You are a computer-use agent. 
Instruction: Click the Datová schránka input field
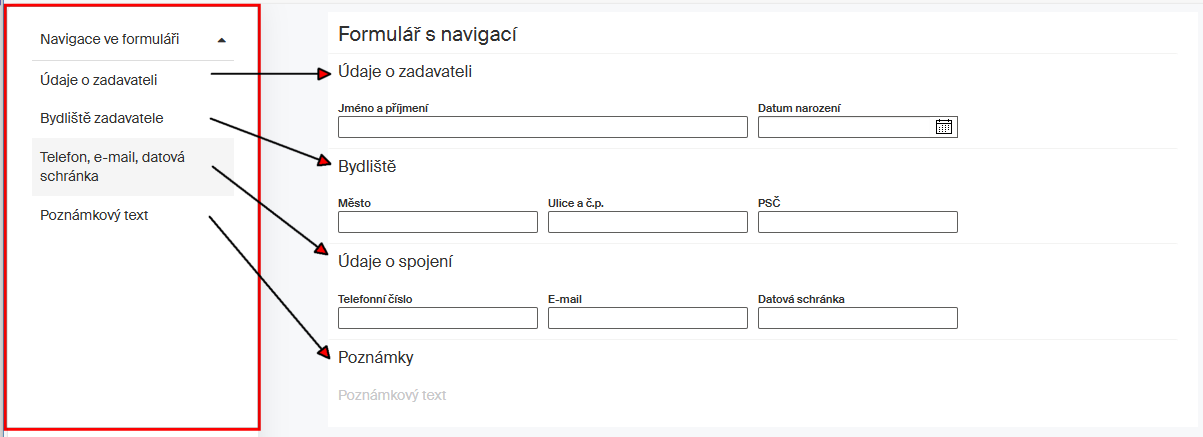(858, 318)
